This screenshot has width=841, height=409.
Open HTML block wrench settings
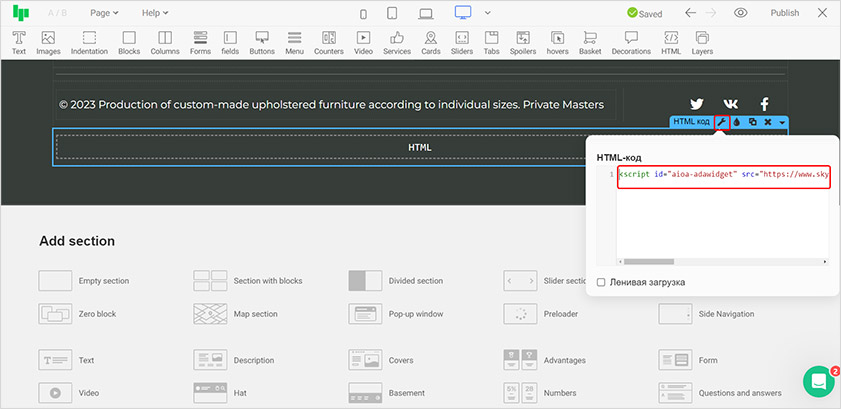point(722,122)
